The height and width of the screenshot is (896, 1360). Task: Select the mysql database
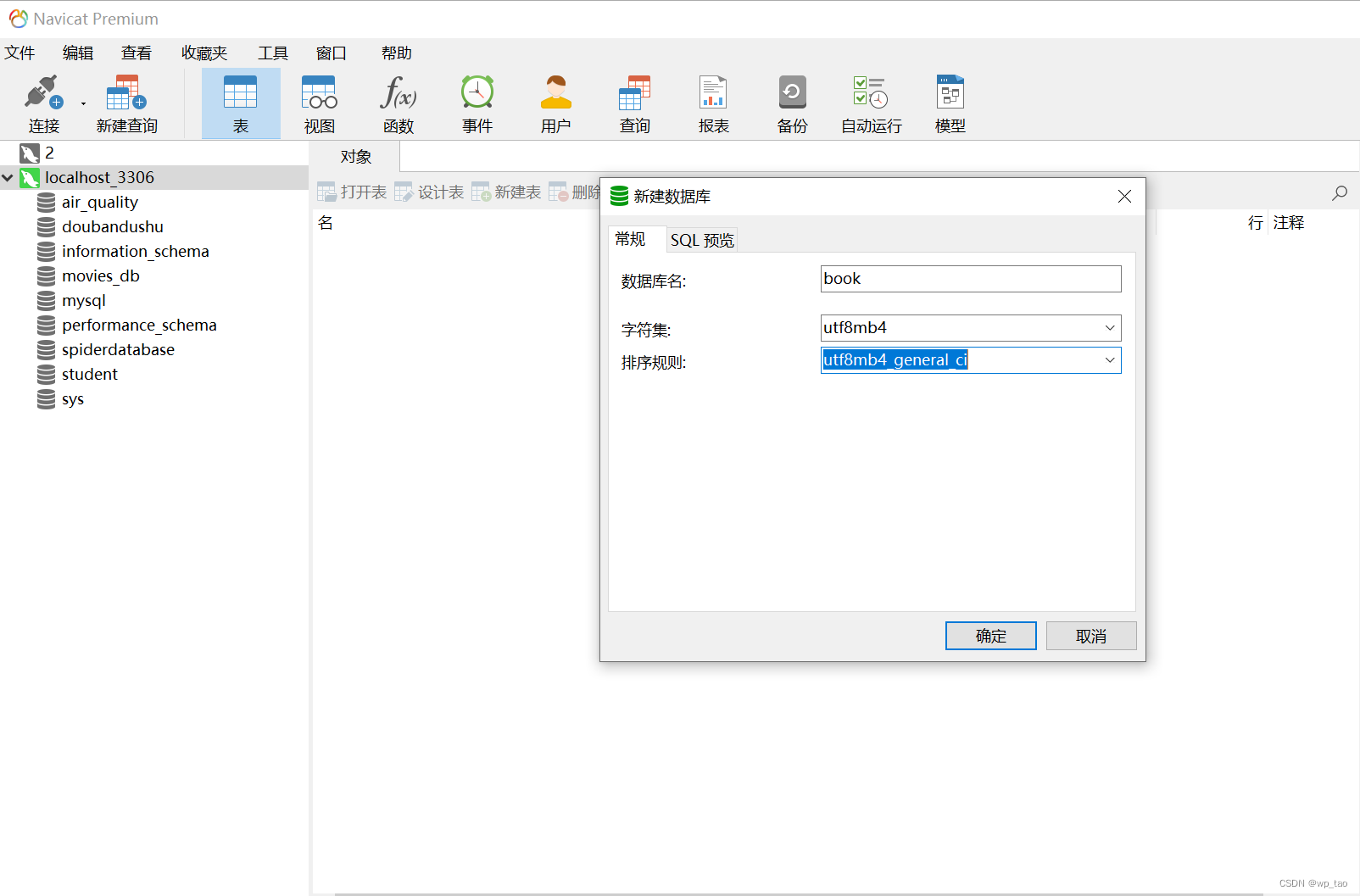pos(83,300)
